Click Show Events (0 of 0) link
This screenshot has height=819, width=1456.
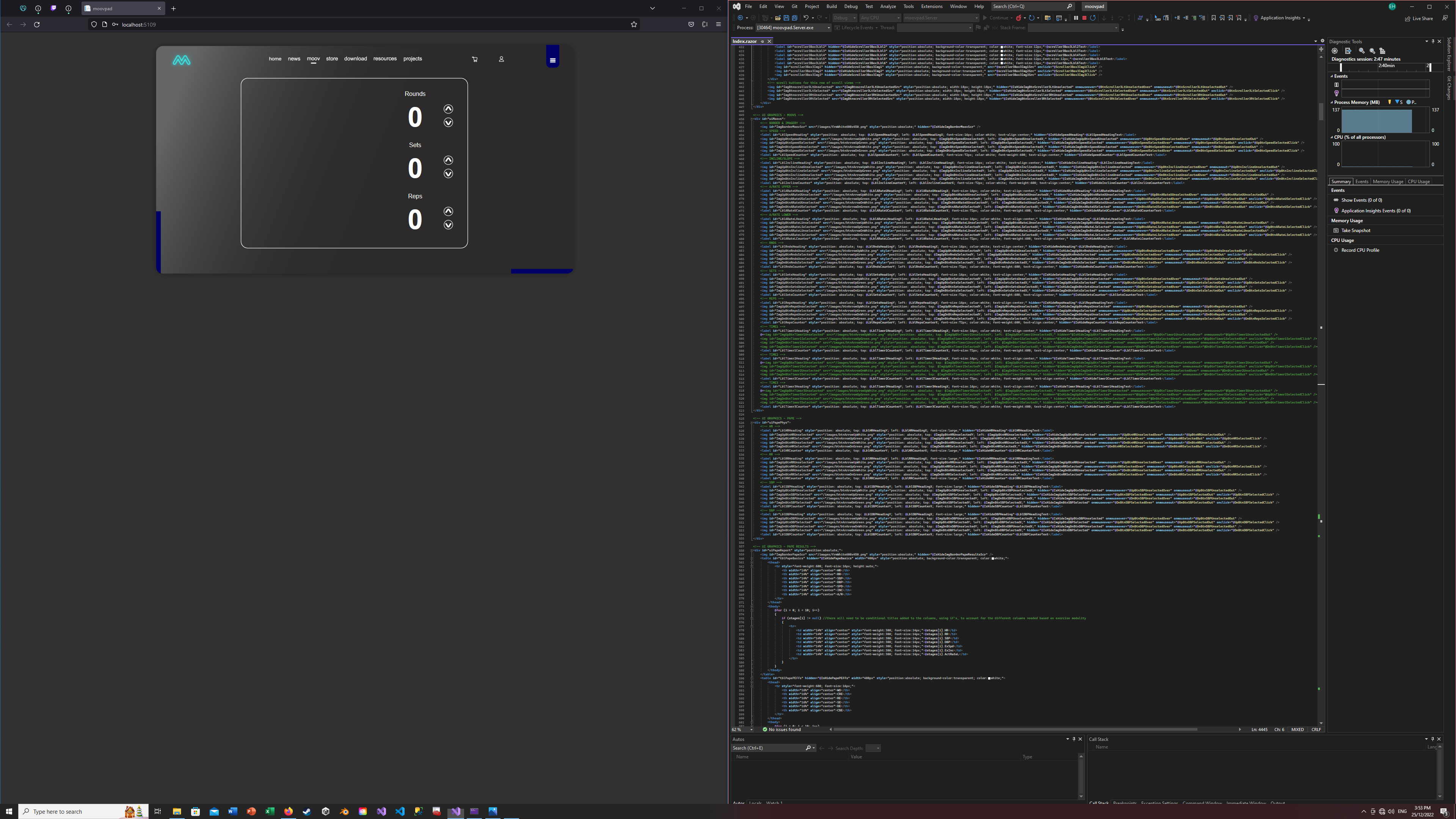[x=1362, y=200]
